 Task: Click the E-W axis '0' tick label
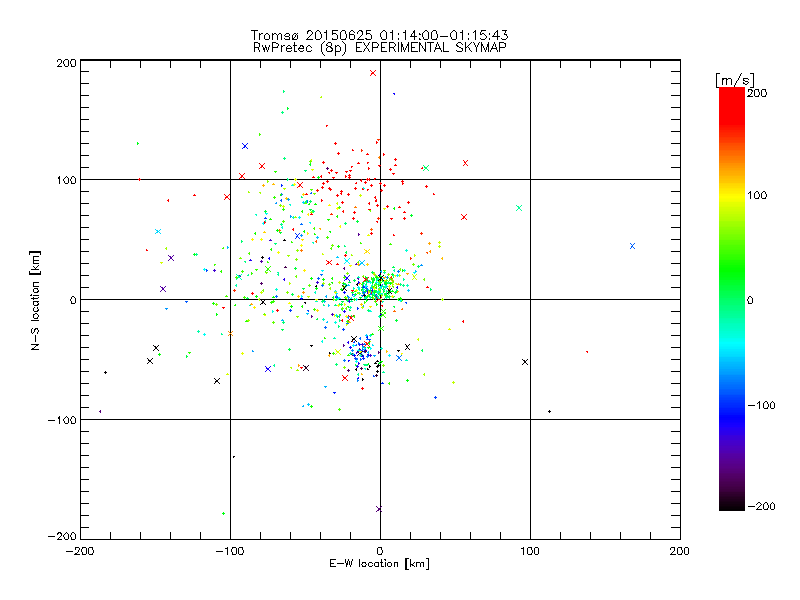click(380, 551)
